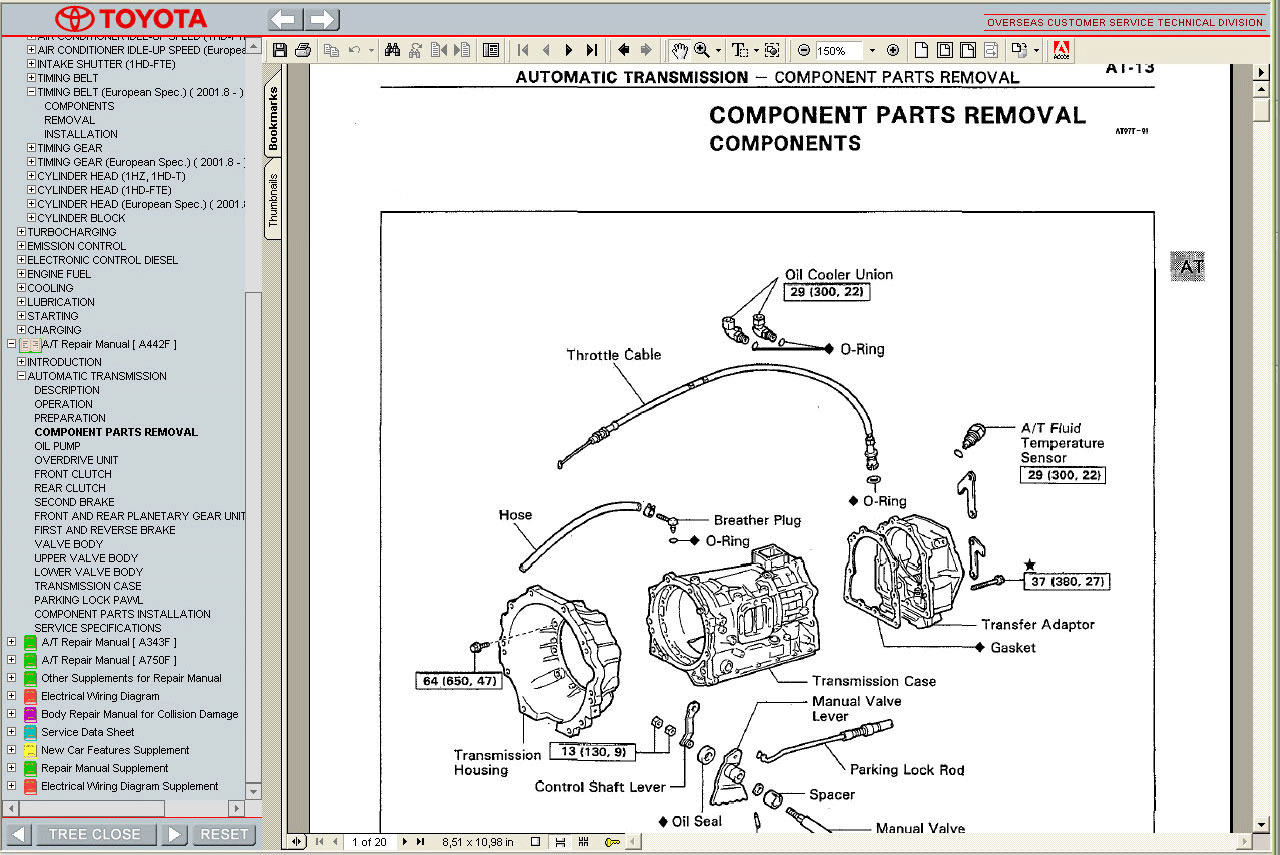Click the zoom in plus button
Viewport: 1280px width, 855px height.
[893, 50]
